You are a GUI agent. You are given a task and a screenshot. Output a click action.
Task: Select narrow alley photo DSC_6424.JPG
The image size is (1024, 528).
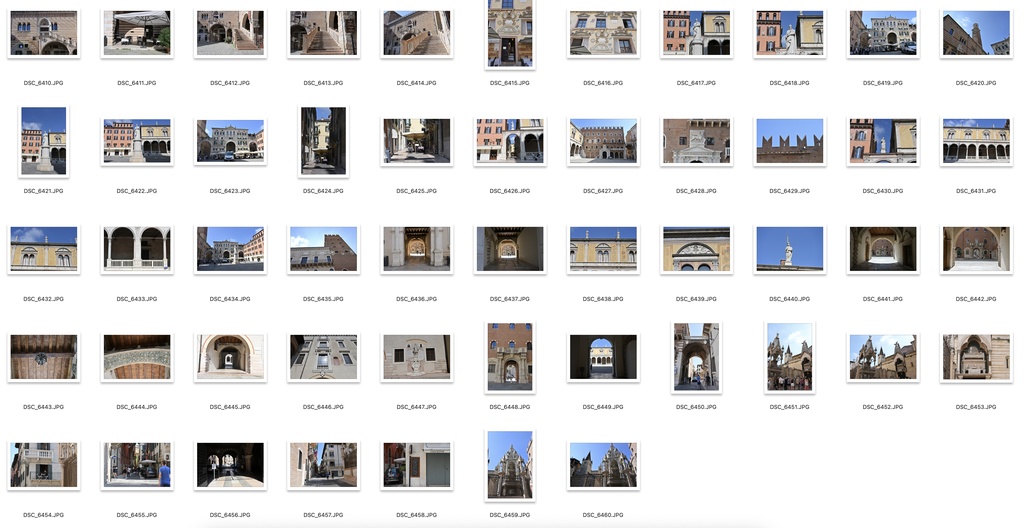tap(323, 141)
